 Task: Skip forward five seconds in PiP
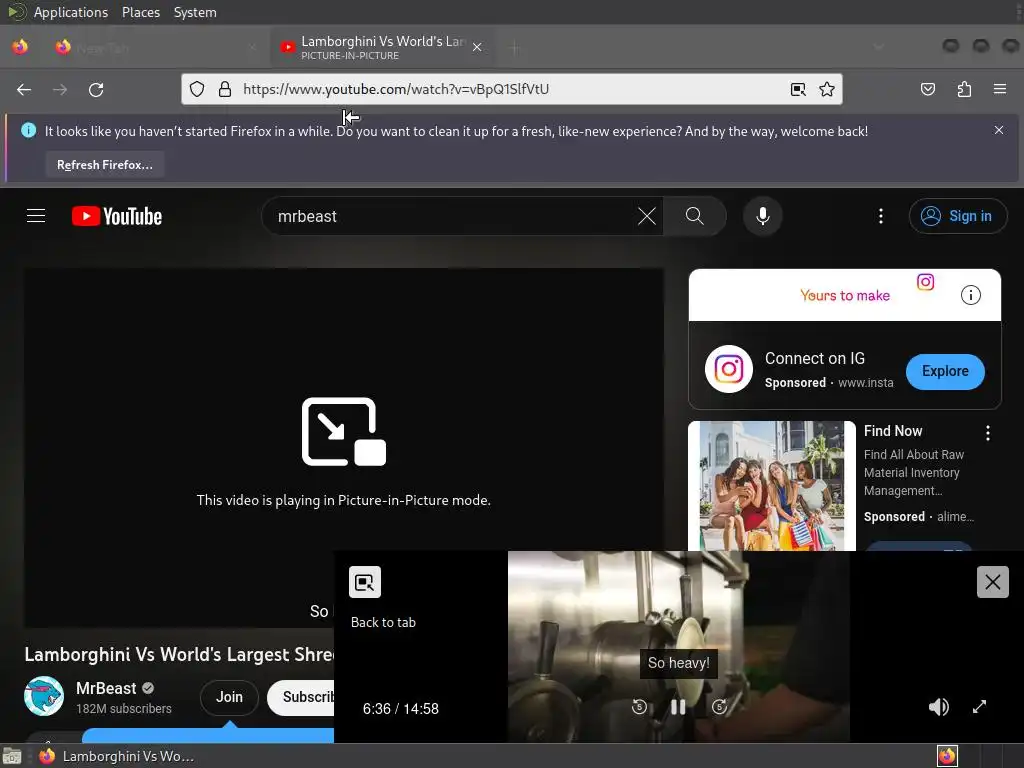coord(719,707)
